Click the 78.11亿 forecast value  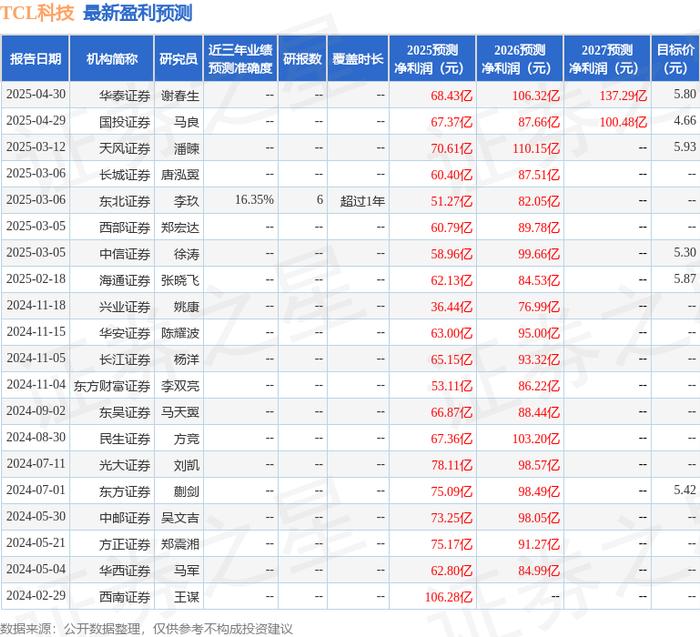(451, 465)
